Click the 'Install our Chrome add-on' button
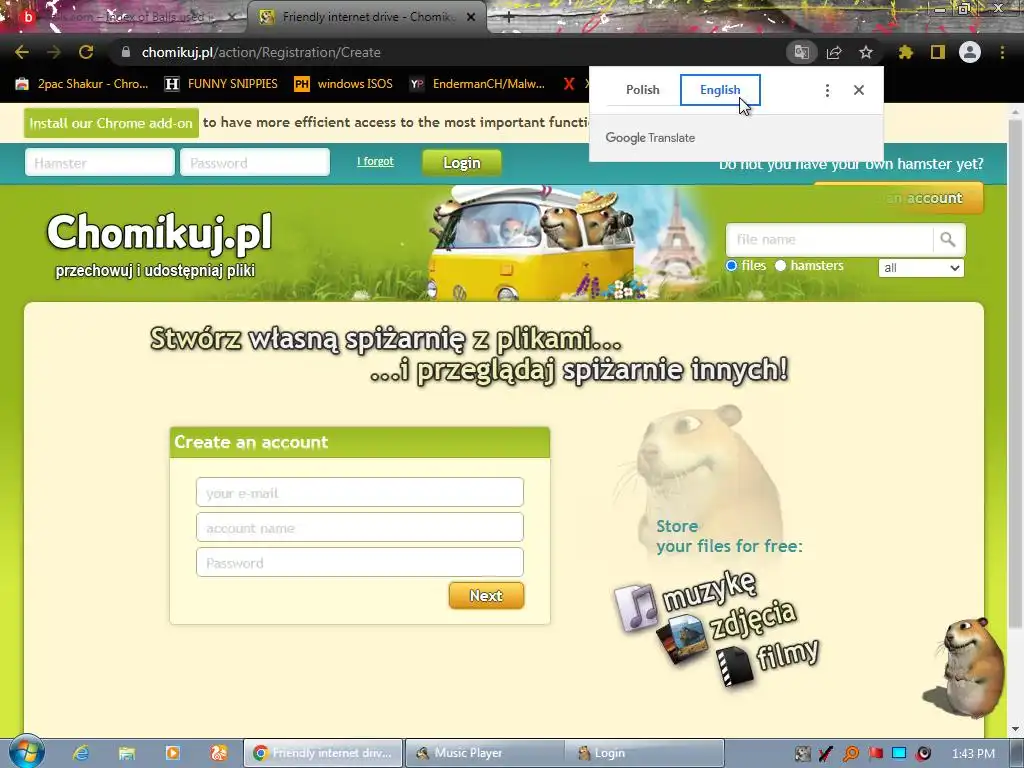The image size is (1024, 768). (x=111, y=123)
